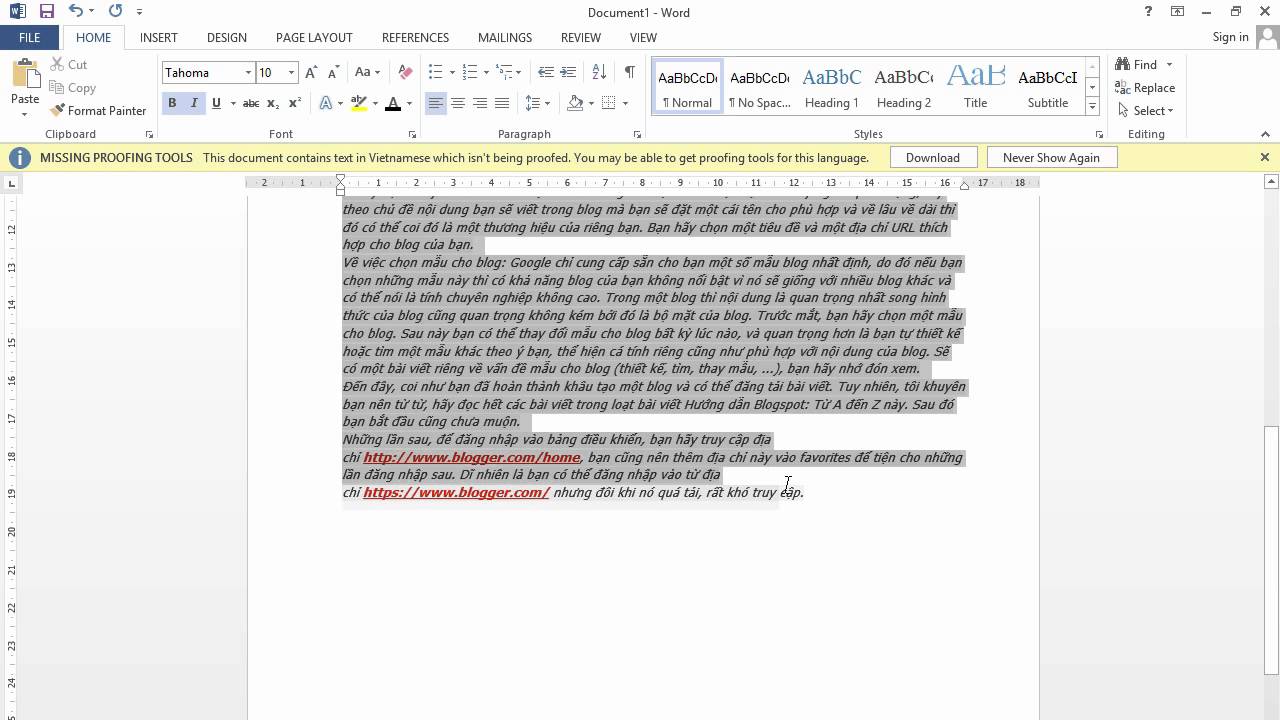Click Clear All Formatting eraser icon
1280x720 pixels.
tap(405, 72)
